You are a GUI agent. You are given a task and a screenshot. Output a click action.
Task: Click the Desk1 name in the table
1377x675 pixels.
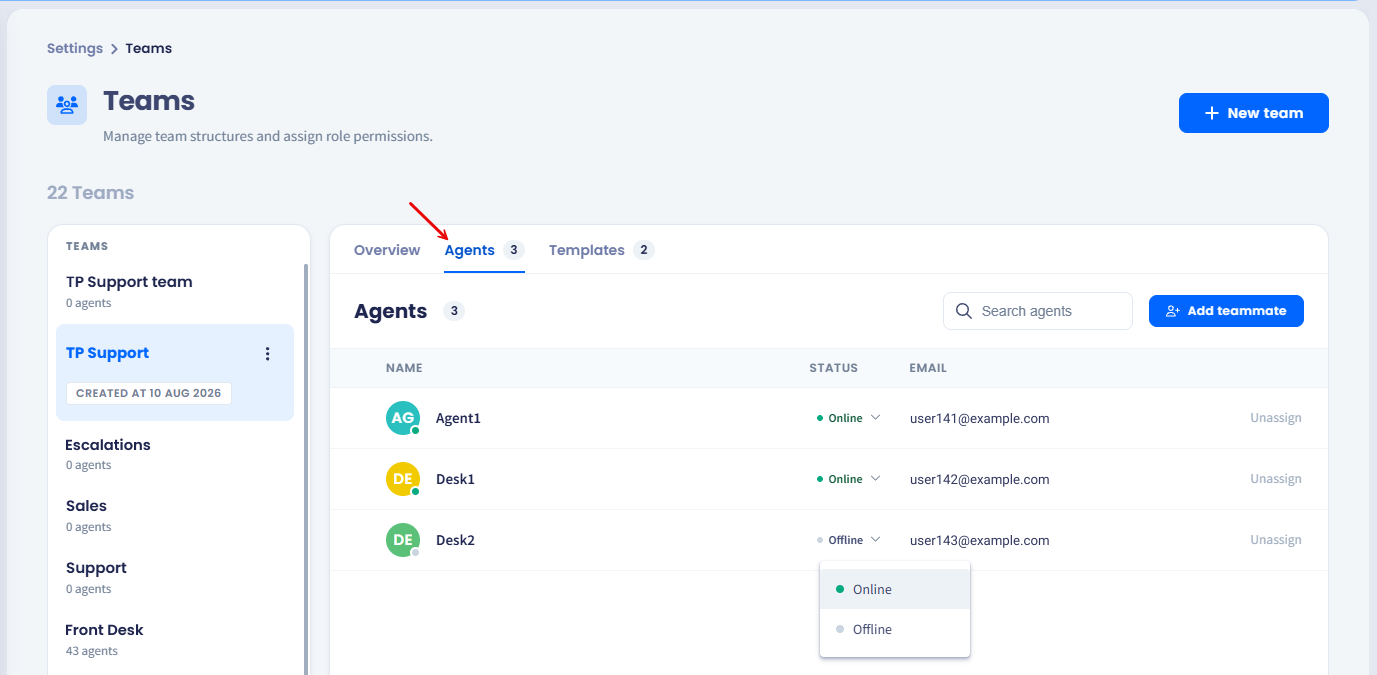455,479
